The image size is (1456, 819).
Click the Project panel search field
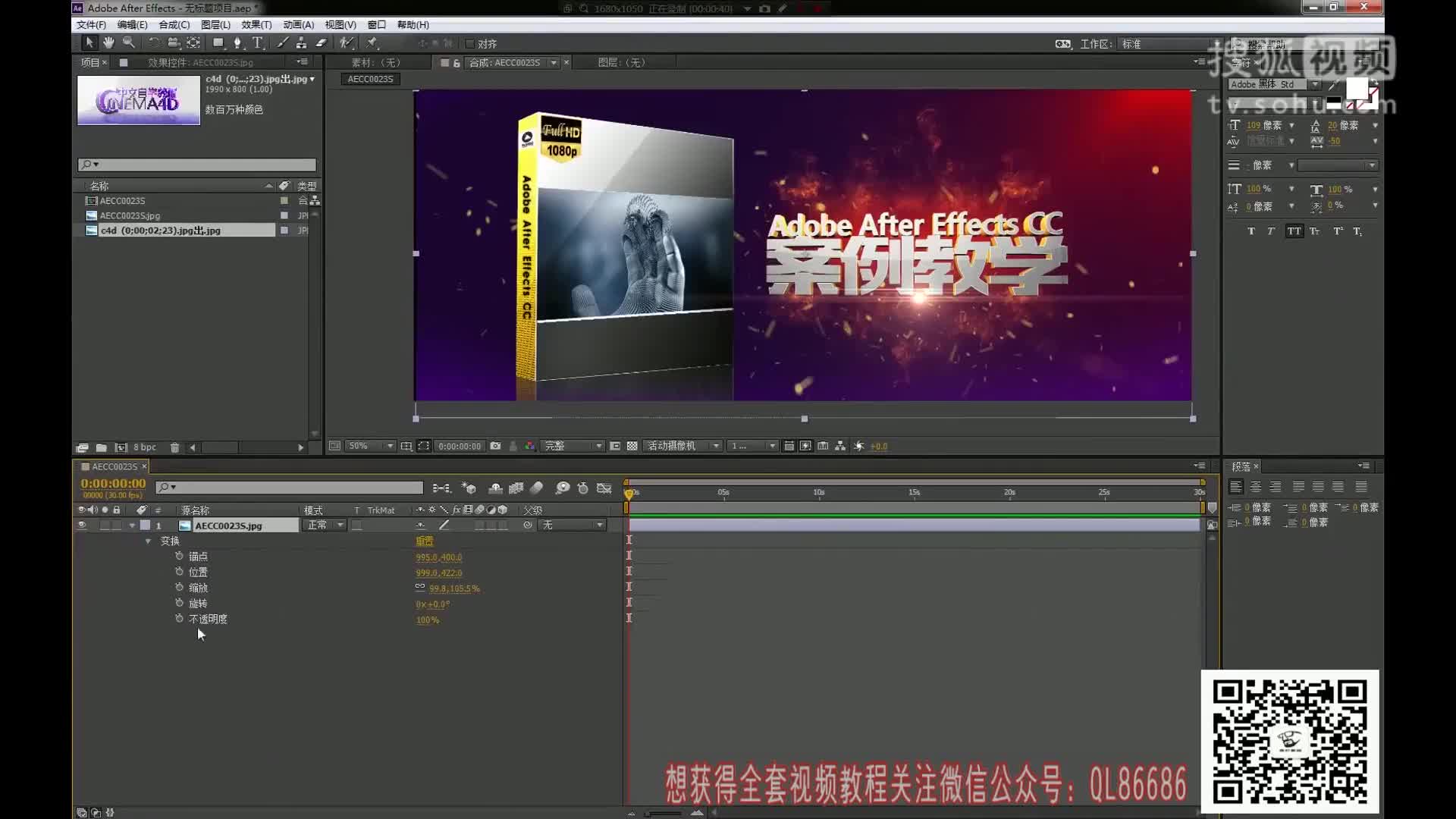point(196,165)
